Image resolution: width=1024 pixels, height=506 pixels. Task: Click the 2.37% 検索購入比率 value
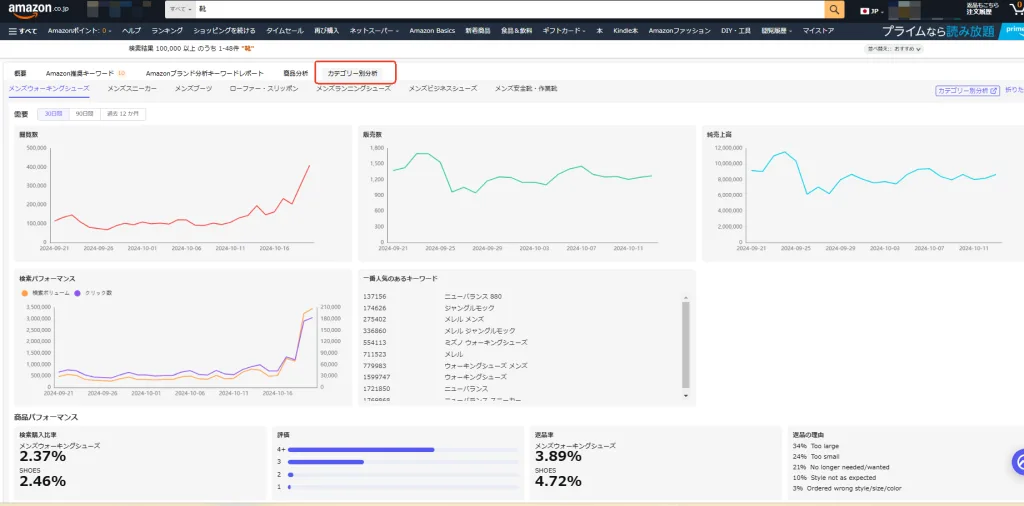tap(42, 456)
